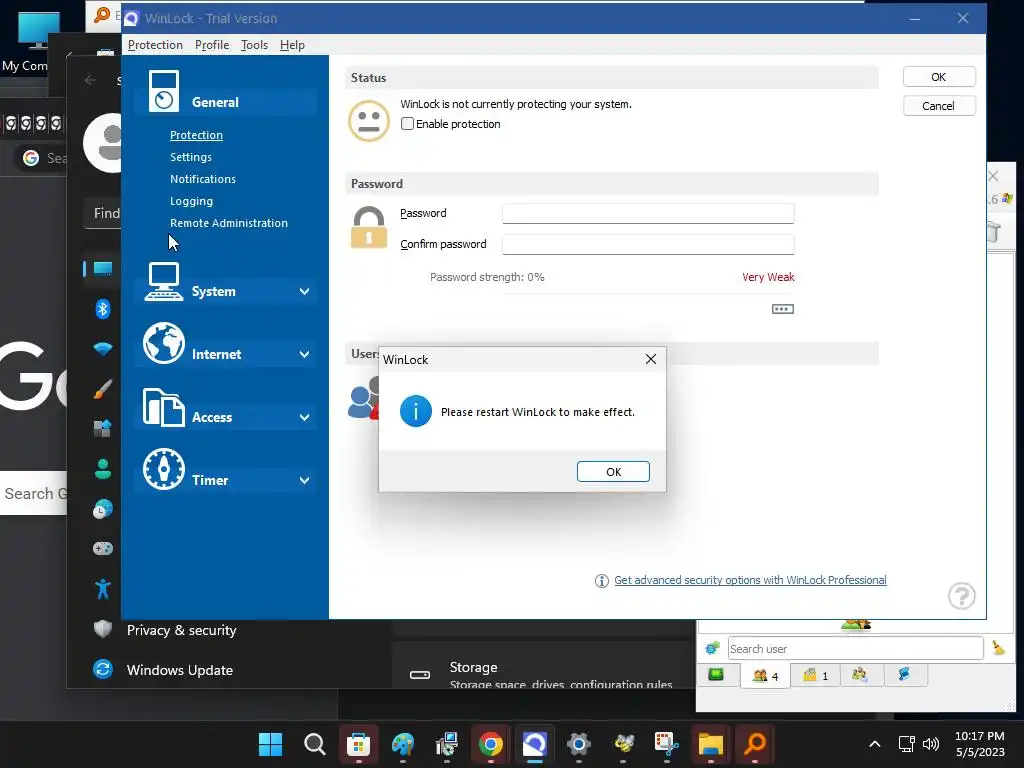Close the WinLock restart message dialog
Viewport: 1024px width, 768px height.
pos(650,359)
